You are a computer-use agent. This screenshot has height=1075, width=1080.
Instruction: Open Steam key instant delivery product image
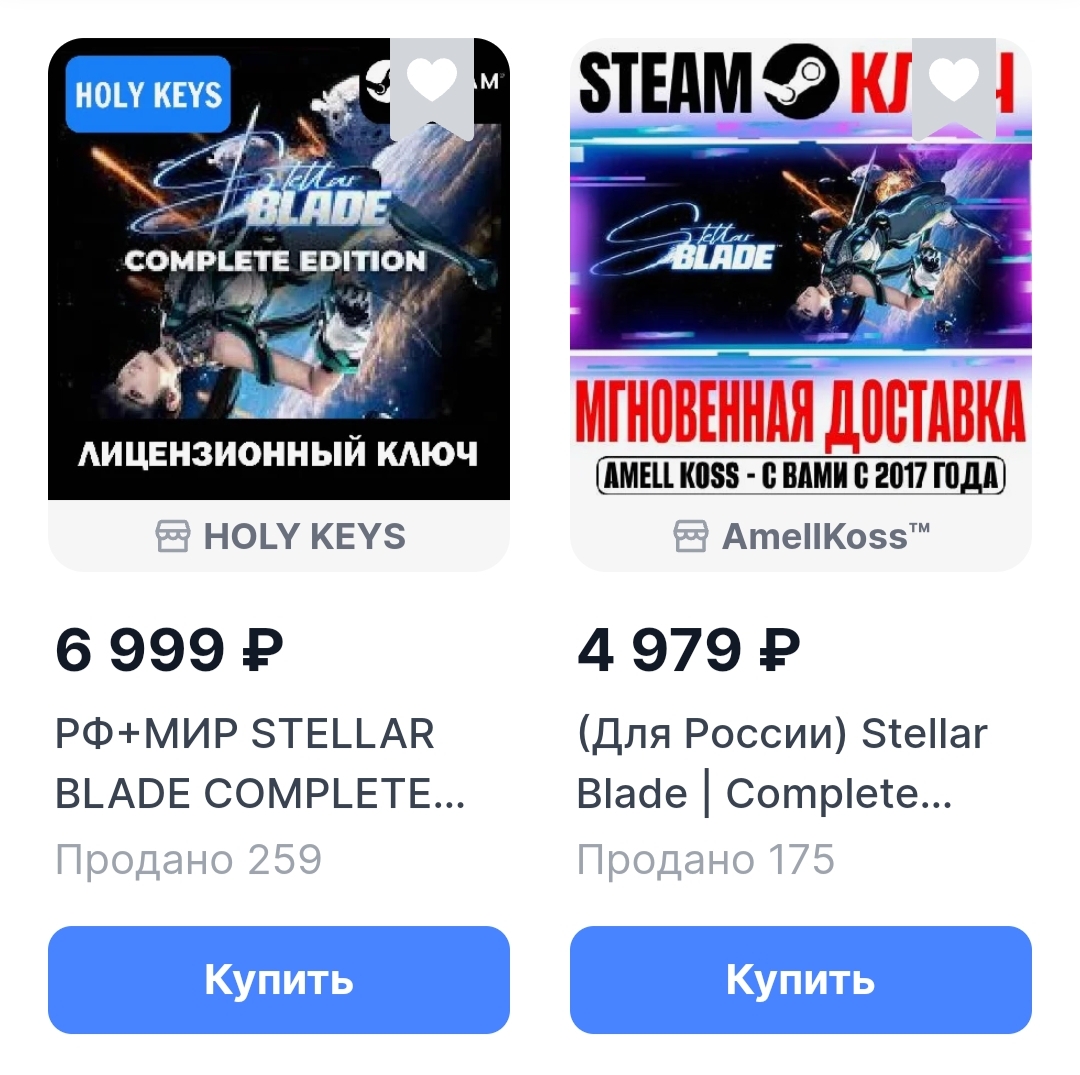point(800,269)
